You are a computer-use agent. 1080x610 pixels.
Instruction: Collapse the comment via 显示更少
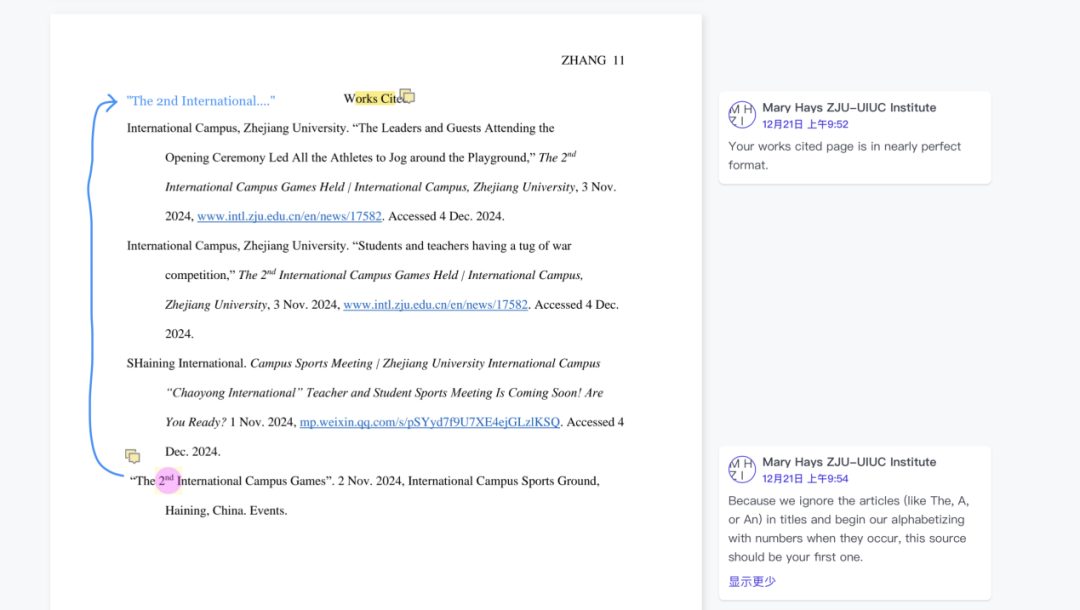(751, 581)
